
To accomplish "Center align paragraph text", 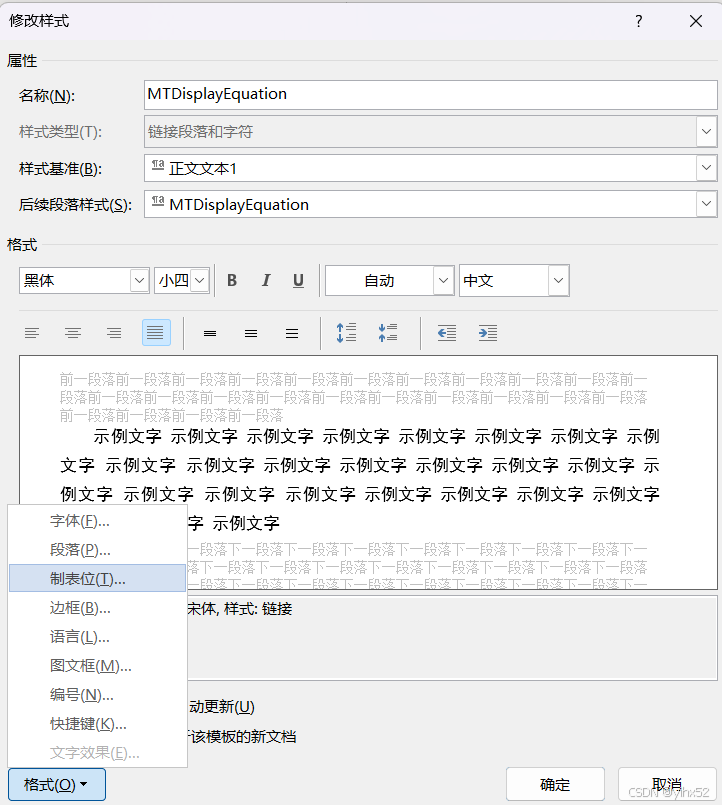I will pyautogui.click(x=73, y=333).
